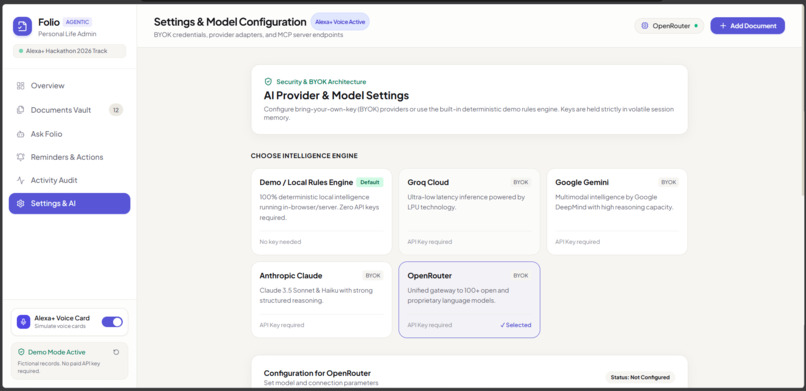The image size is (806, 391).
Task: Toggle the Alexa+ Voice Card switch
Action: pyautogui.click(x=112, y=322)
